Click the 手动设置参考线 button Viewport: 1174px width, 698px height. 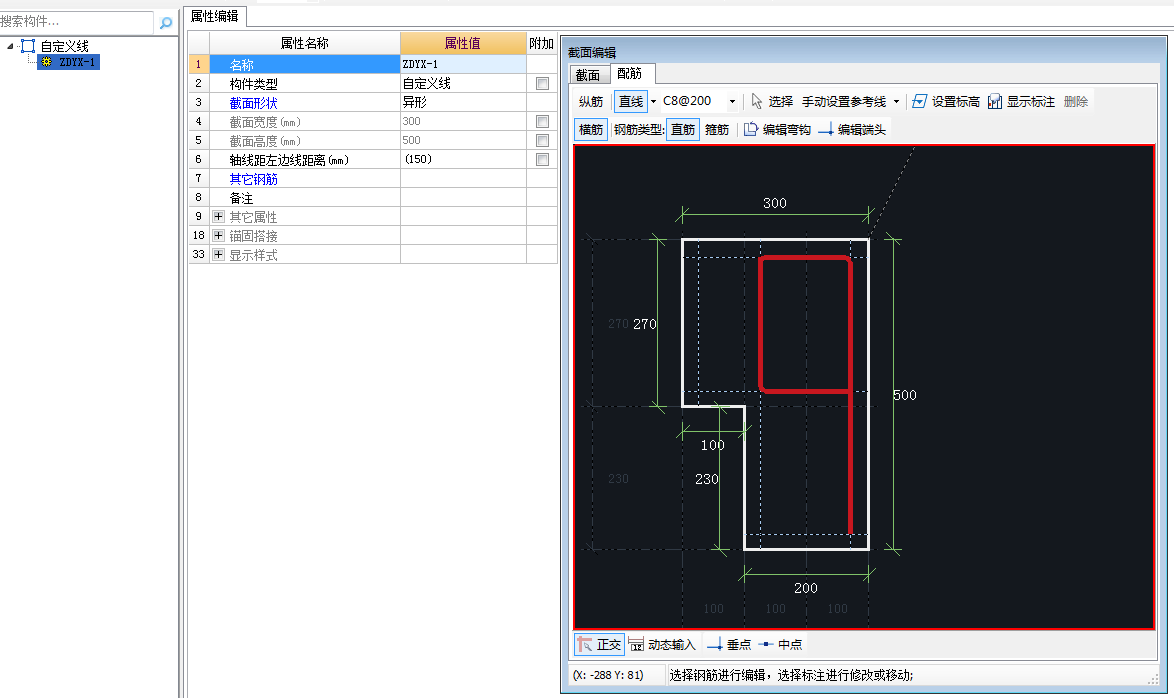[x=844, y=101]
